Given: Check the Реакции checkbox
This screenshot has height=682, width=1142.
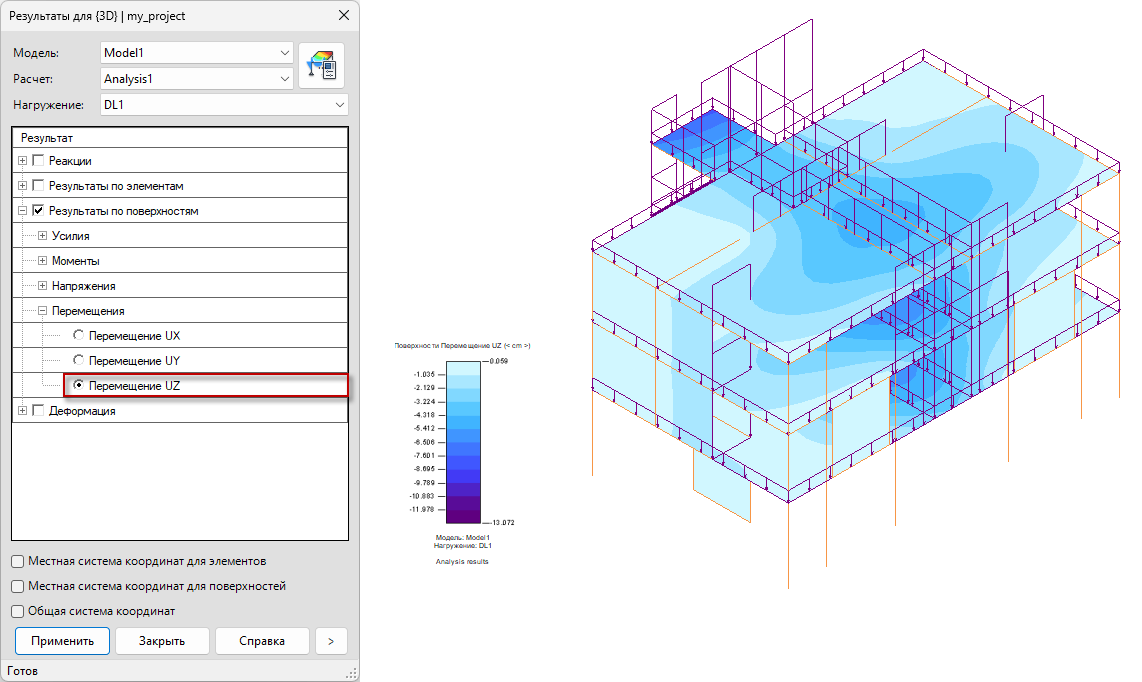Looking at the screenshot, I should [x=39, y=161].
